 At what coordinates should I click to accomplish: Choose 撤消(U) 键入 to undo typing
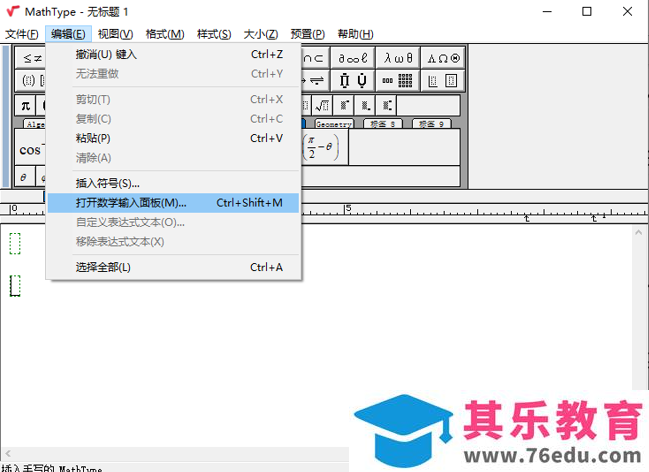coord(173,54)
